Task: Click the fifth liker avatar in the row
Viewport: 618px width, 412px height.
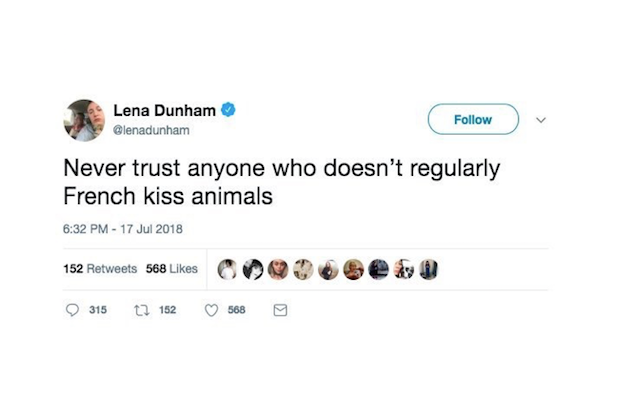Action: [327, 268]
